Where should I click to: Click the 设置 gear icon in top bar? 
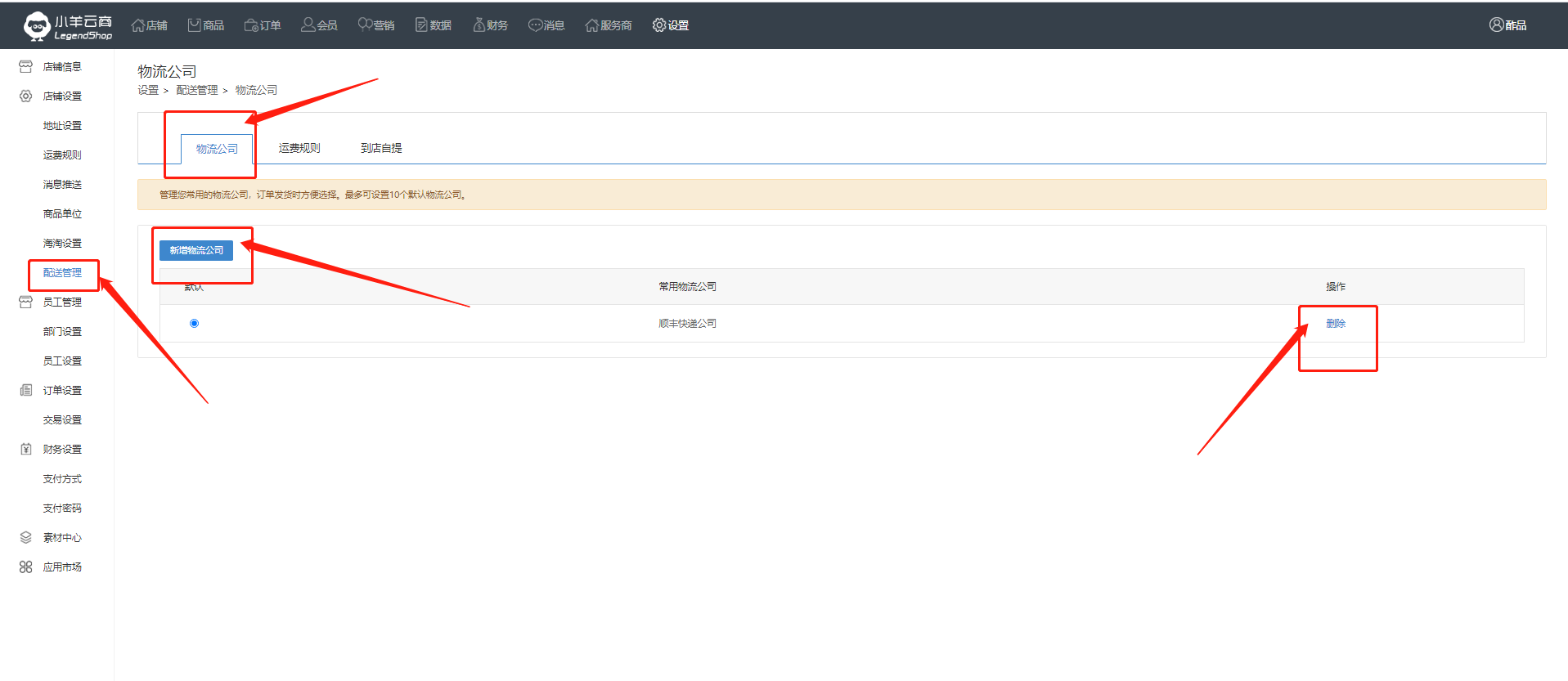tap(659, 25)
